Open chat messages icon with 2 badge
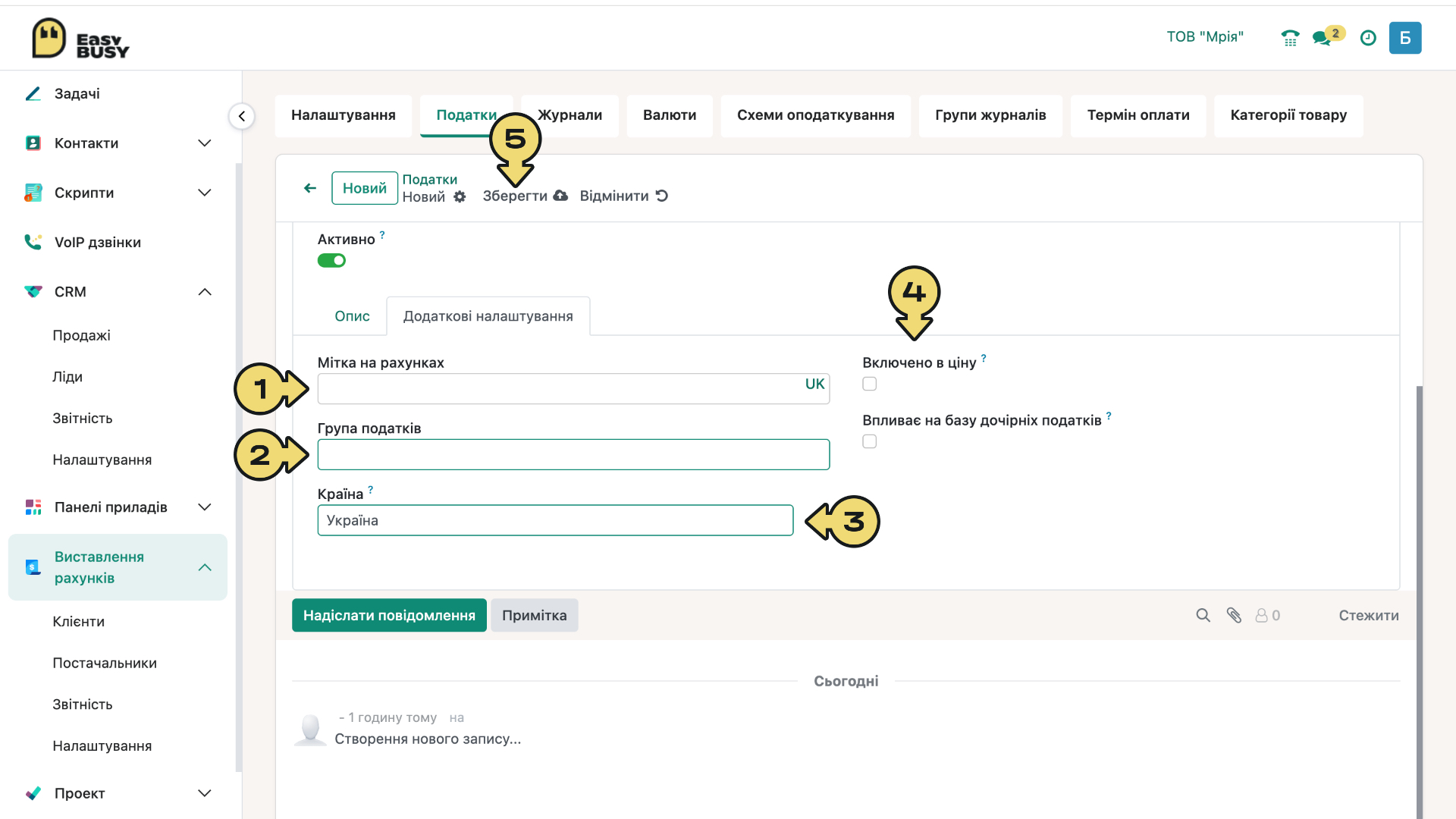 click(x=1329, y=36)
